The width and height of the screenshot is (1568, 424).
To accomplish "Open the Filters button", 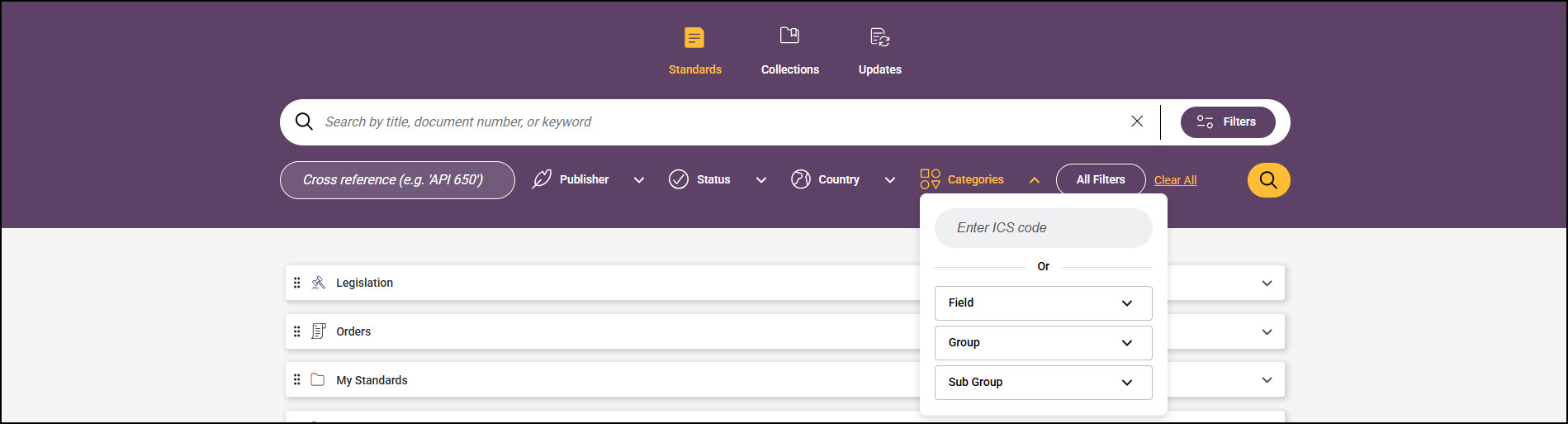I will coord(1227,121).
